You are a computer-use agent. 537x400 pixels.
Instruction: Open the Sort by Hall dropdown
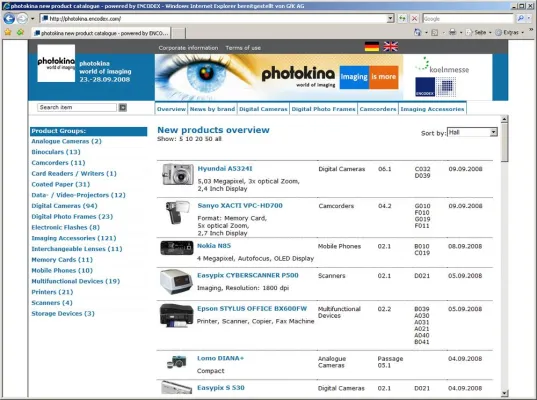coord(472,132)
